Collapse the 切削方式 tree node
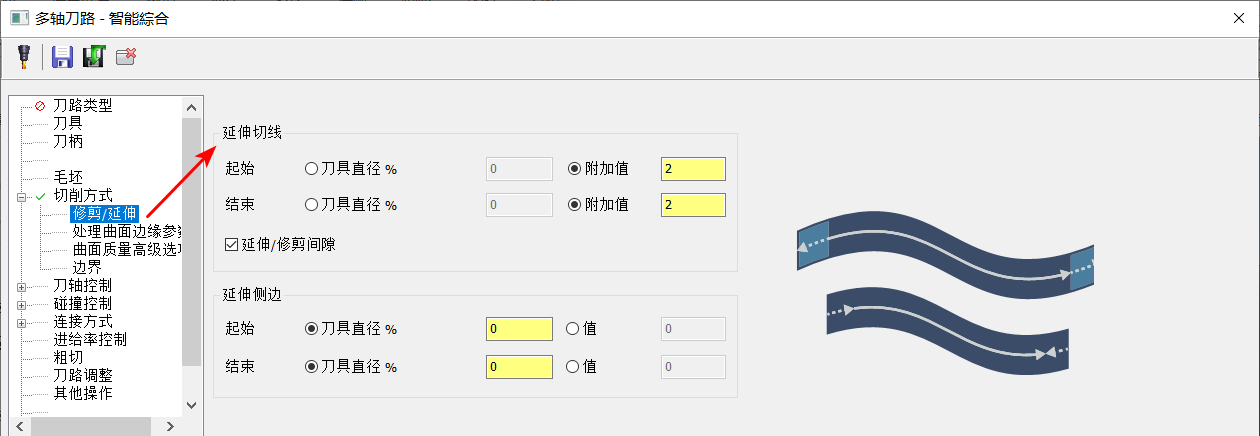This screenshot has height=436, width=1260. pos(22,195)
